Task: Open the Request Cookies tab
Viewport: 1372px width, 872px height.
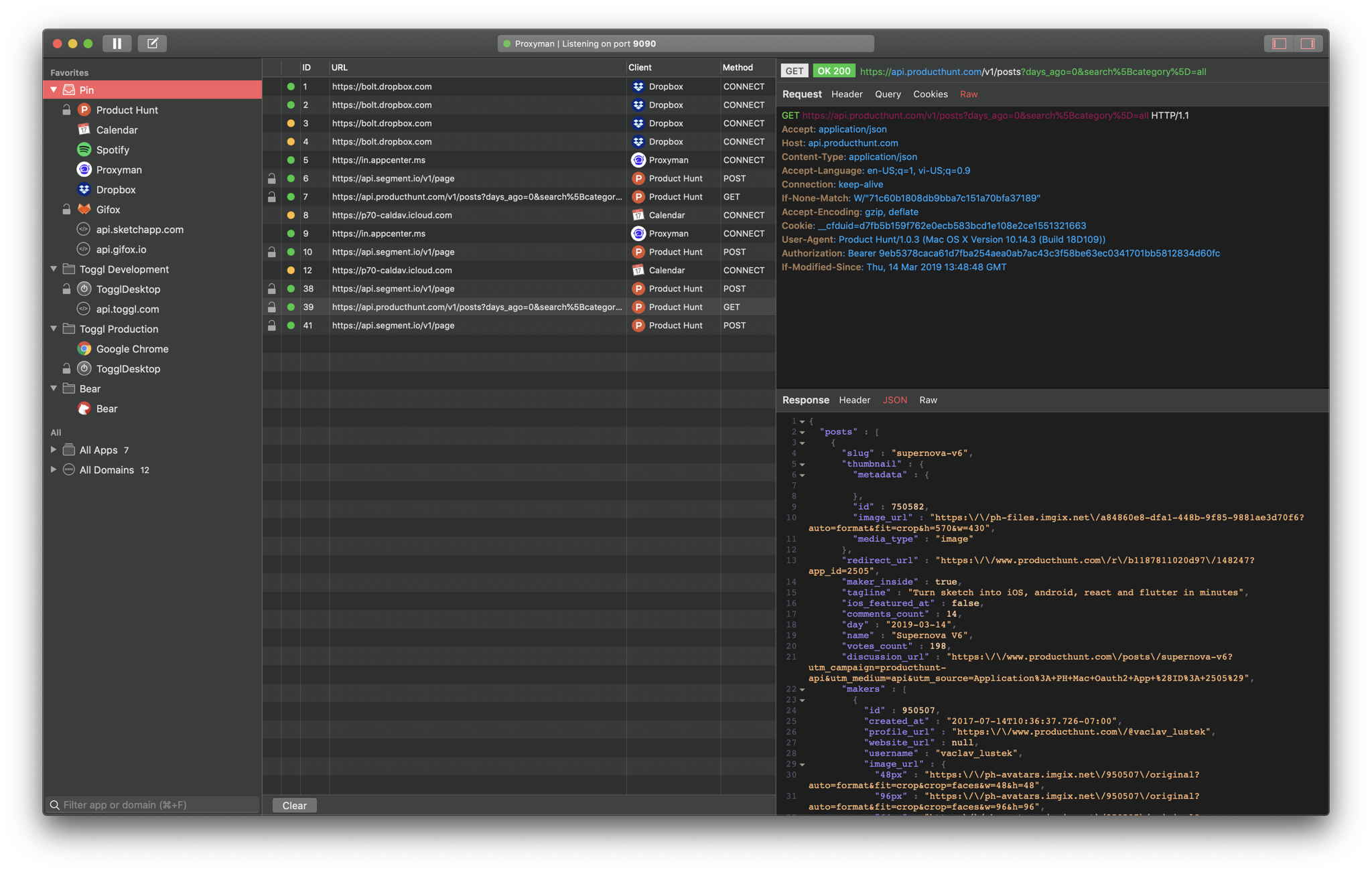Action: tap(930, 94)
